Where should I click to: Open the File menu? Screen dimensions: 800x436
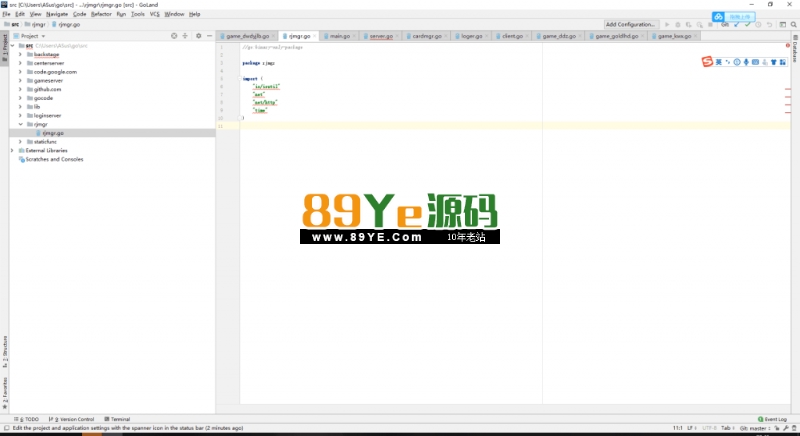[x=6, y=14]
